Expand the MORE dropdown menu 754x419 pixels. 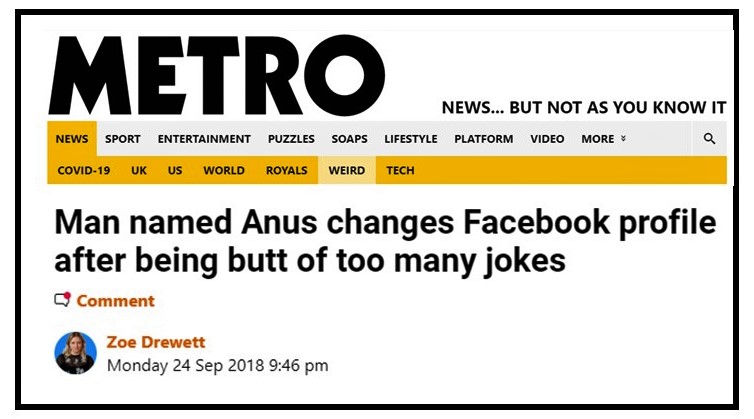pyautogui.click(x=604, y=139)
